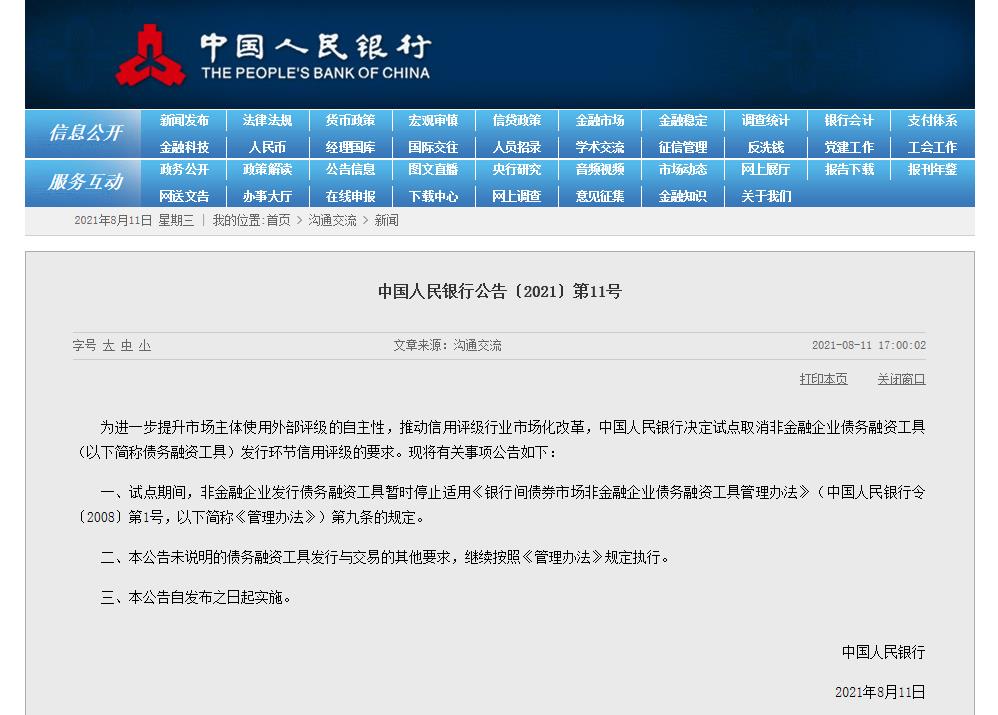The image size is (998, 715).
Task: Select 信贷政策 in navigation
Action: pyautogui.click(x=517, y=120)
